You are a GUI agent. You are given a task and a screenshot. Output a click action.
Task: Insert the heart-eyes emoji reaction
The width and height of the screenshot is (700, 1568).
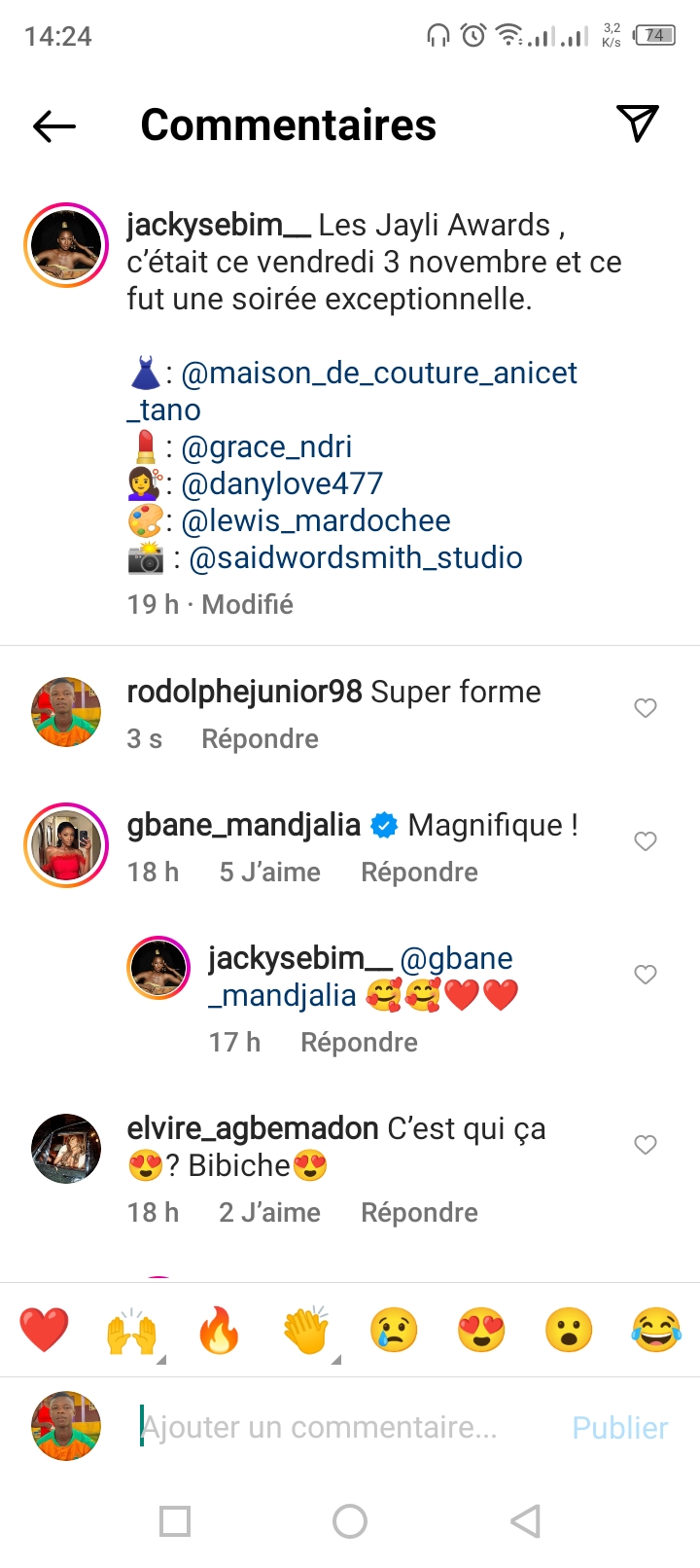click(x=481, y=1330)
